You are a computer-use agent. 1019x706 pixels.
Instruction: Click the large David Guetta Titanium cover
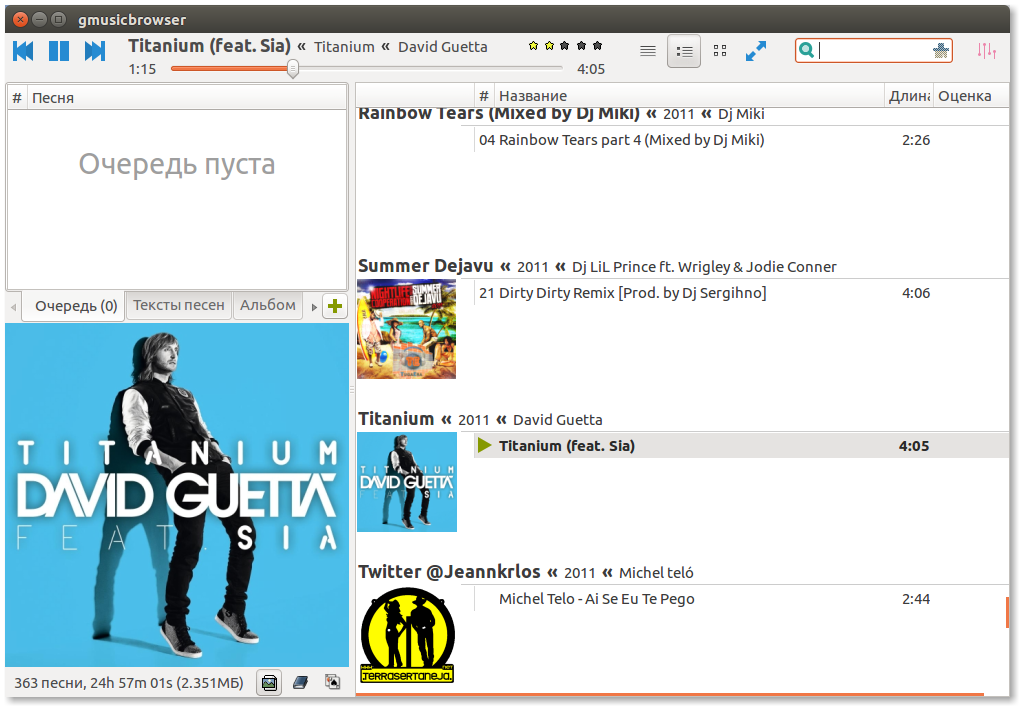[x=177, y=495]
